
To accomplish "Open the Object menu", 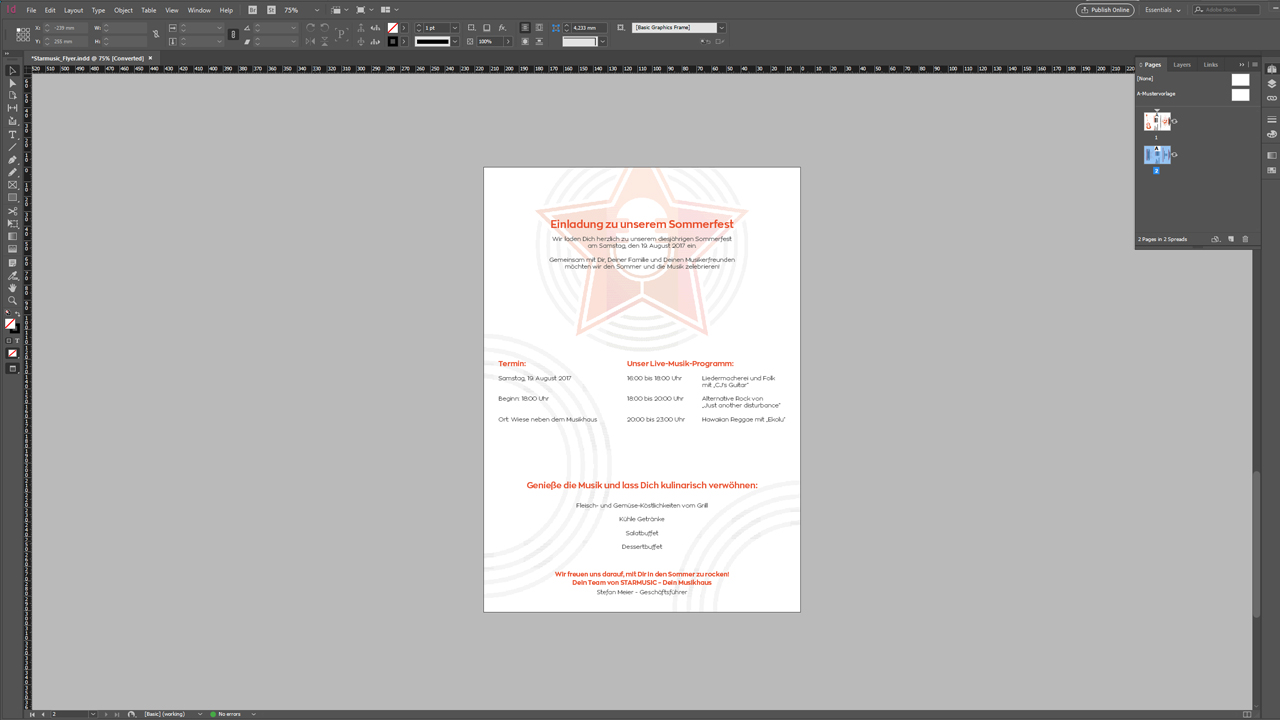I will click(x=123, y=10).
